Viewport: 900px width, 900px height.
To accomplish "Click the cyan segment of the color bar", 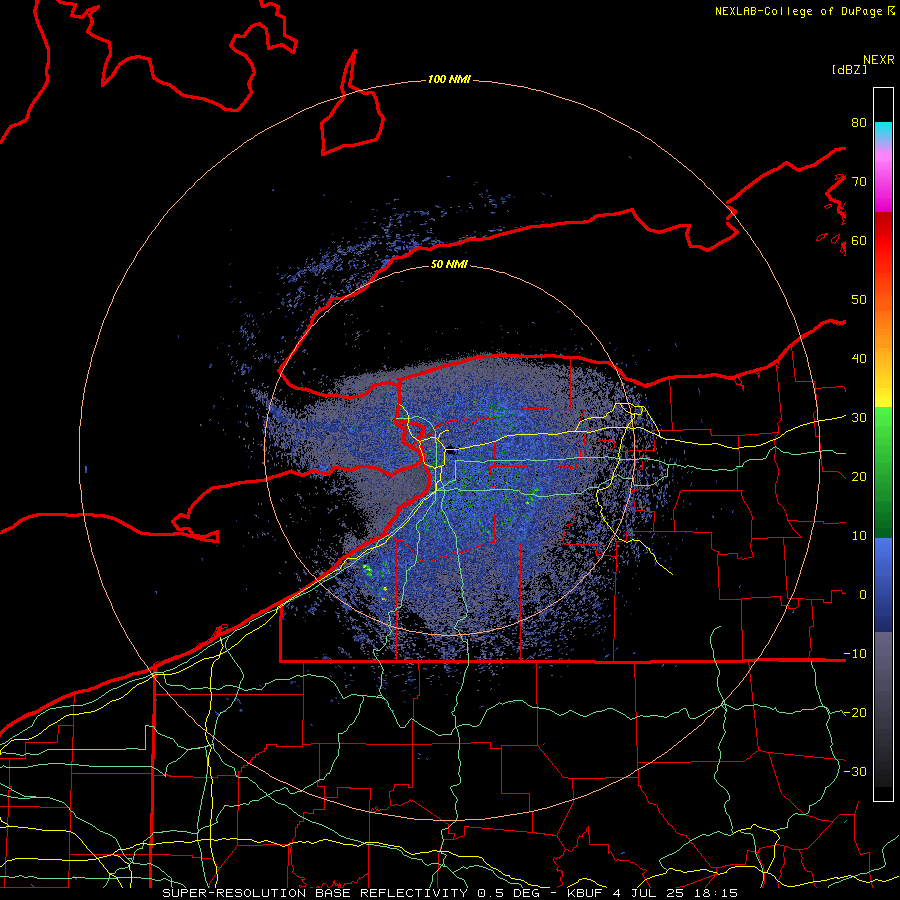I will coord(883,132).
